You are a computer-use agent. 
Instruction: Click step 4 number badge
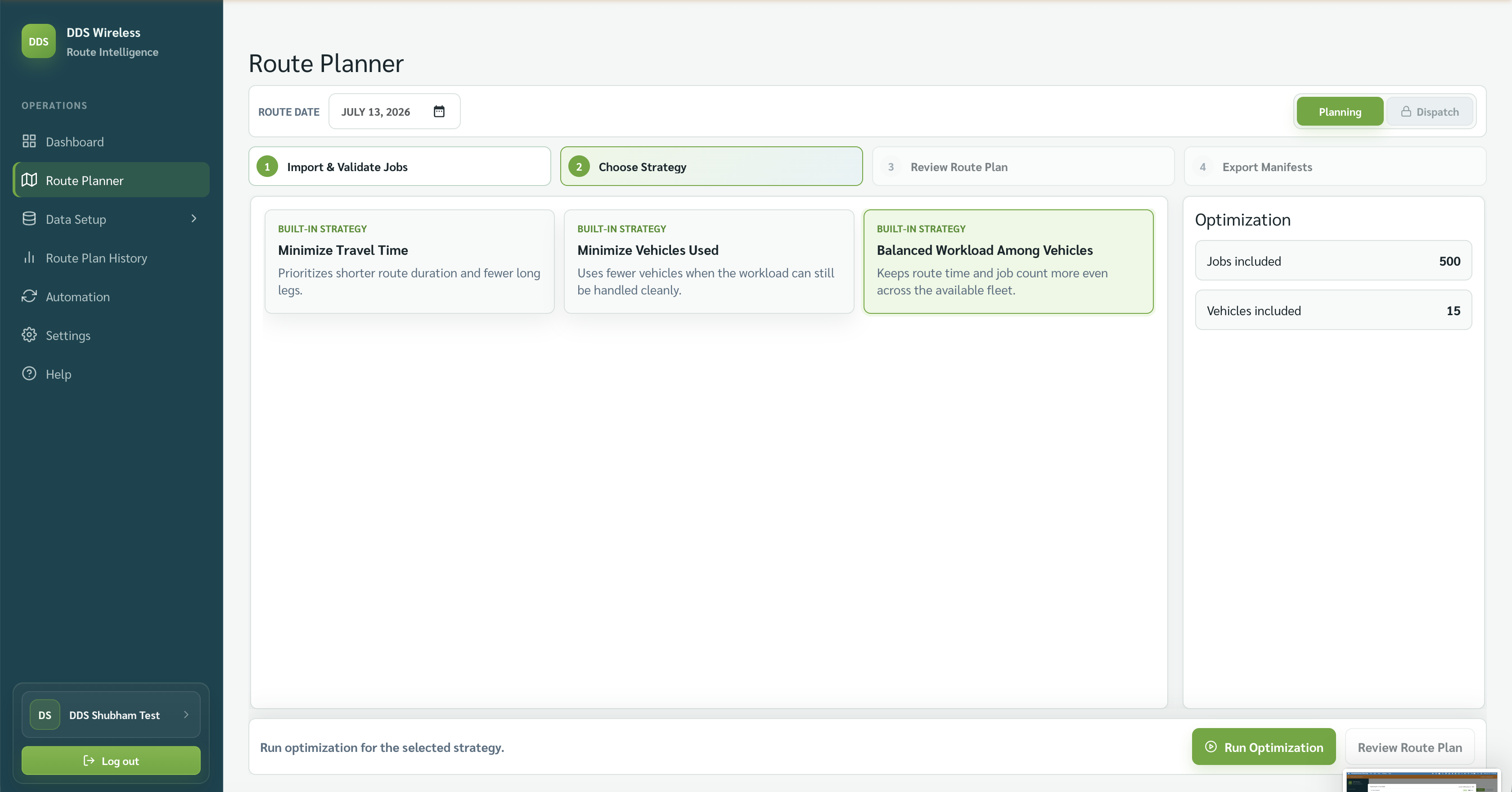point(1203,167)
